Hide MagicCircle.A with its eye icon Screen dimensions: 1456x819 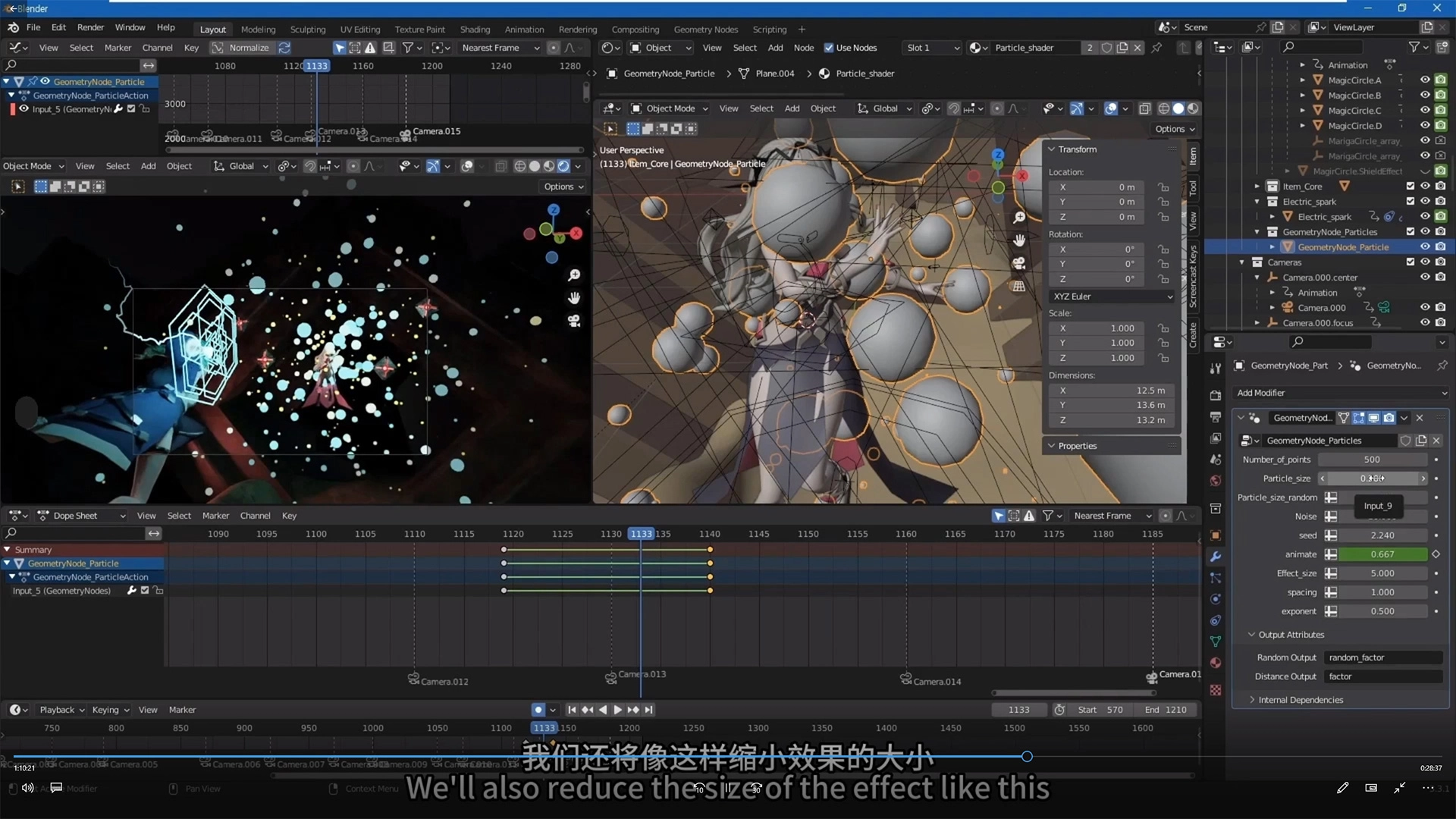tap(1425, 80)
